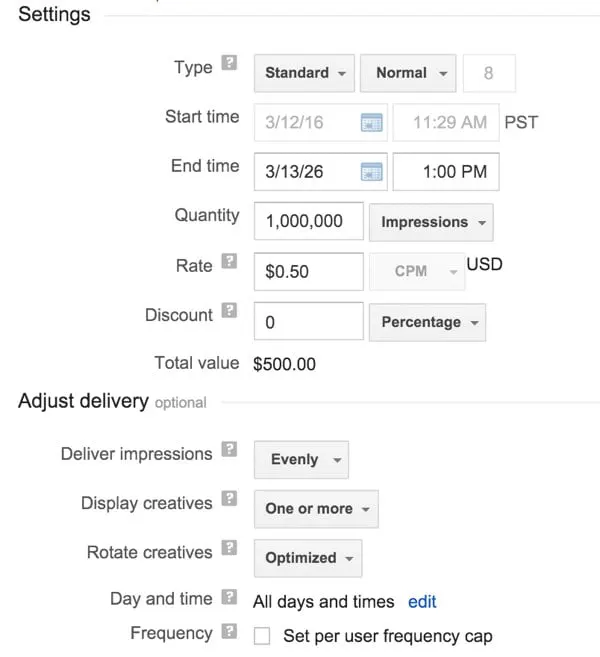Click the help icon beside Discount
600x657 pixels.
tap(230, 313)
